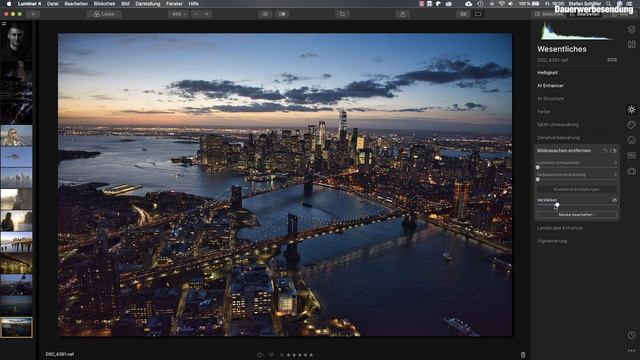Open the Datei menu

pyautogui.click(x=53, y=4)
